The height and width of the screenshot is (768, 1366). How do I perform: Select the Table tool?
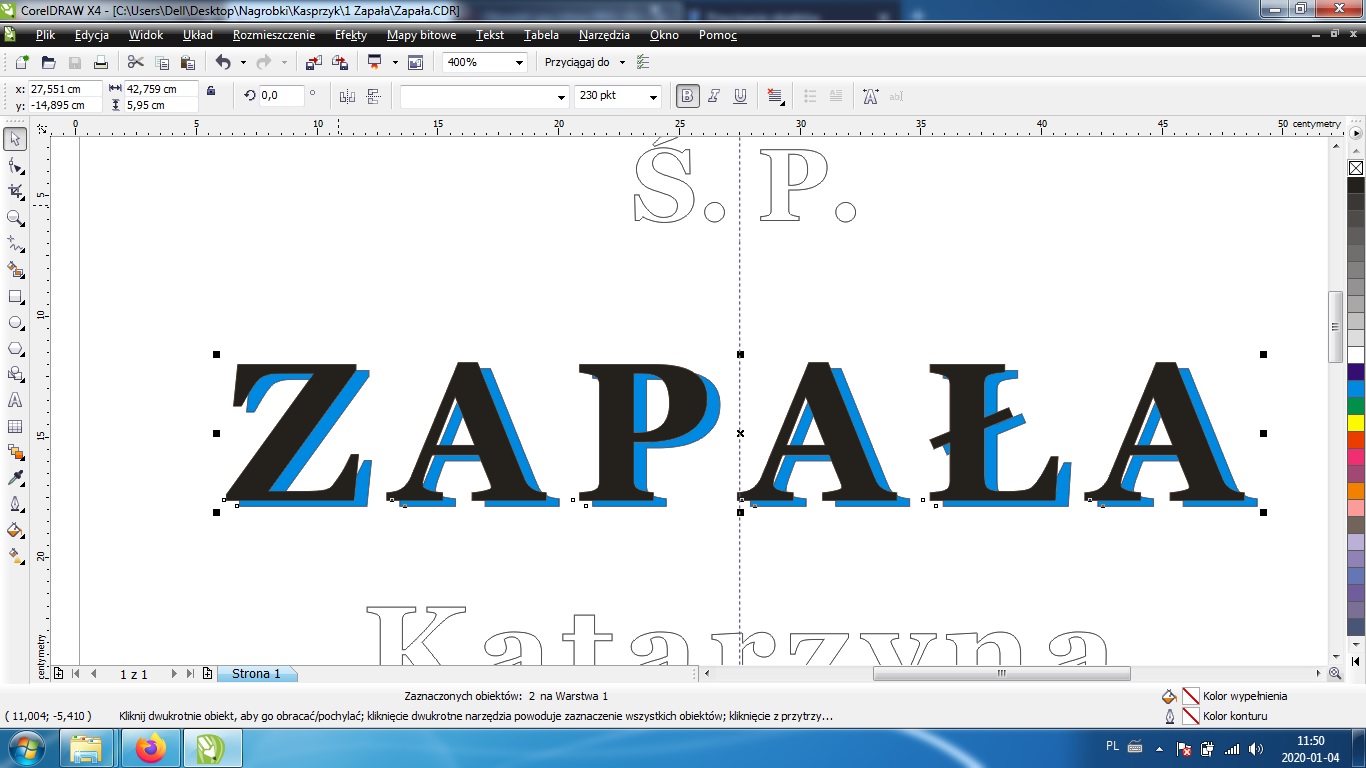pos(15,427)
